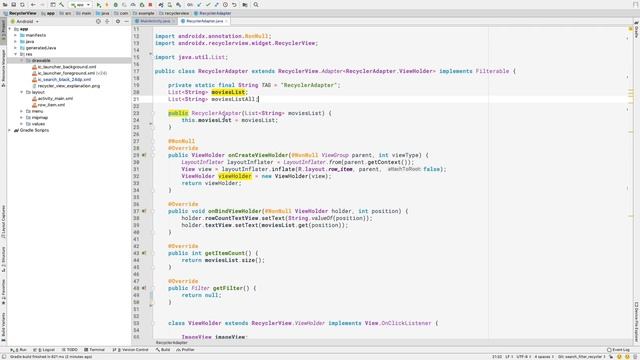Image resolution: width=640 pixels, height=360 pixels.
Task: Click the Git branch widget in status bar
Action: [x=582, y=357]
